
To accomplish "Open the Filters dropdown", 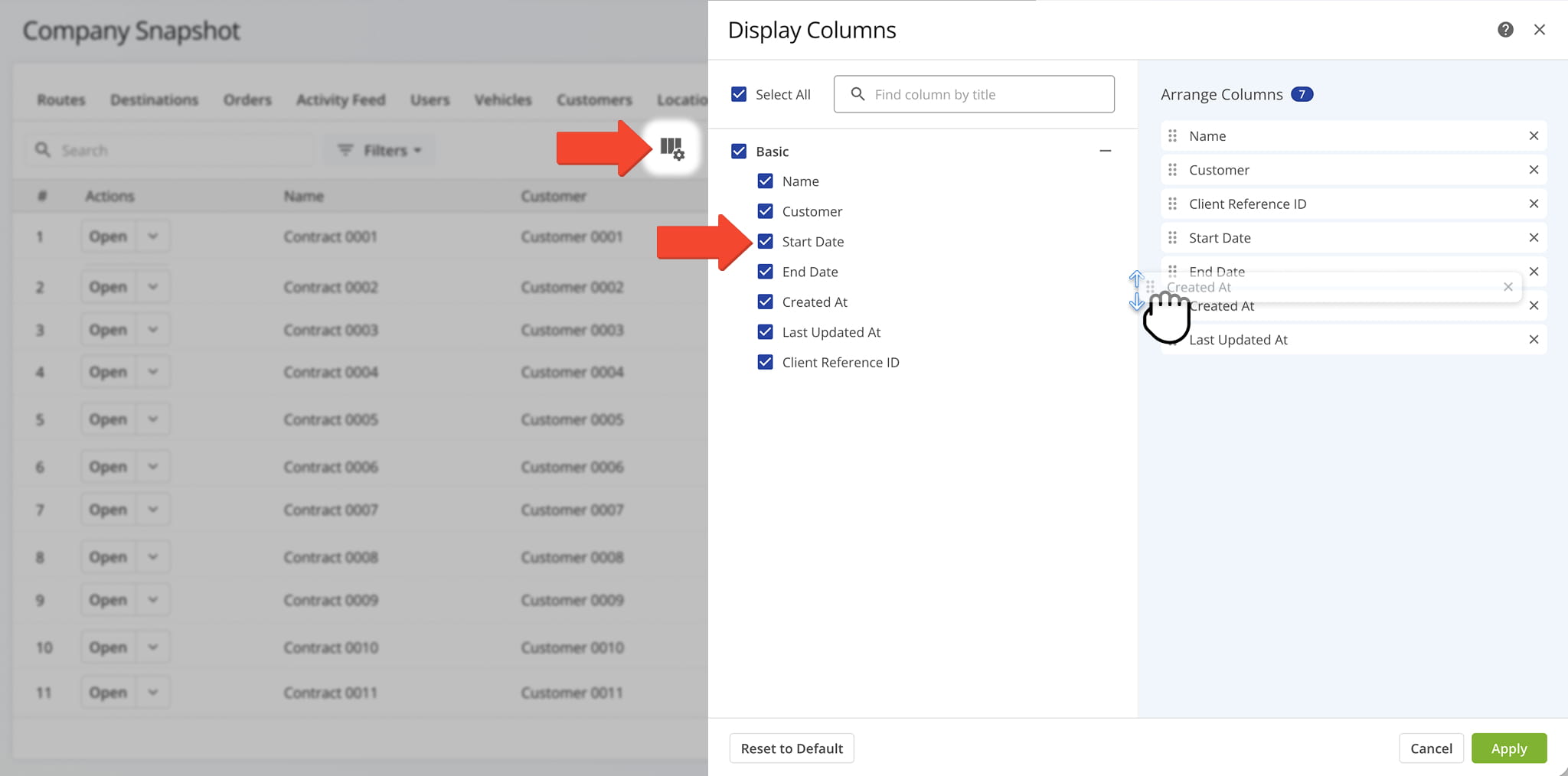I will (379, 150).
